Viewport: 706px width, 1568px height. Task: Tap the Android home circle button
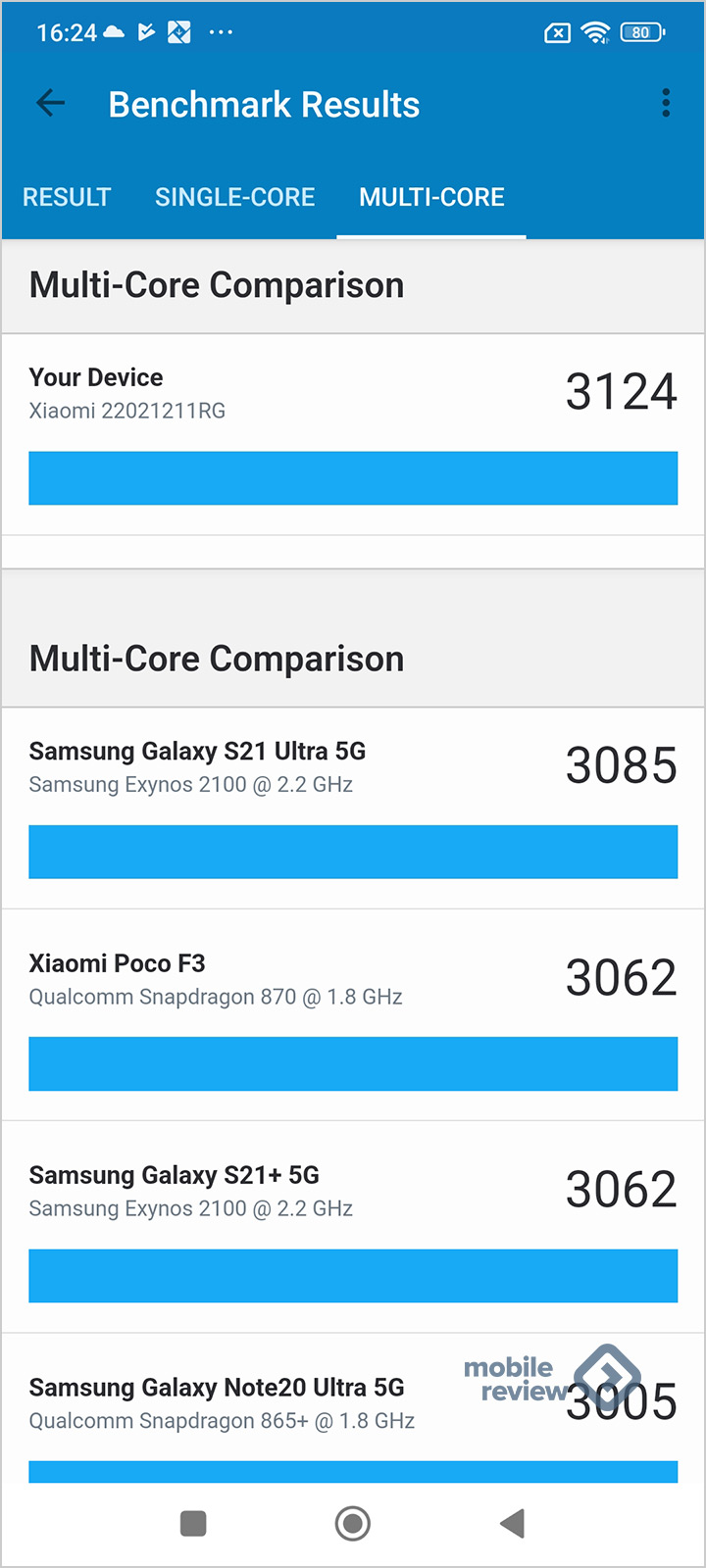pyautogui.click(x=353, y=1523)
